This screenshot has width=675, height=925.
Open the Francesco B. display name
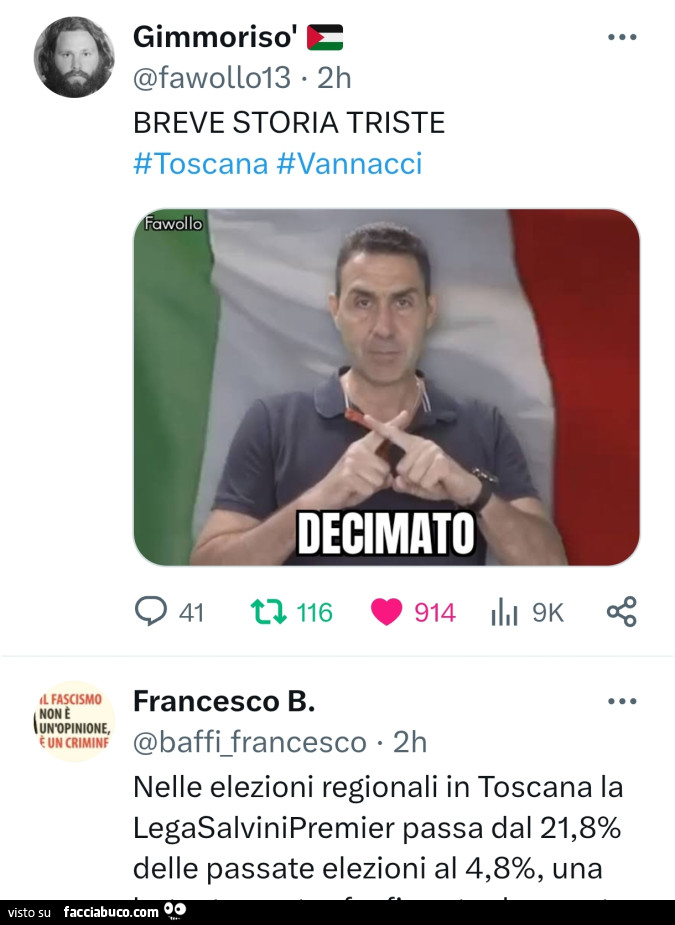[x=224, y=701]
